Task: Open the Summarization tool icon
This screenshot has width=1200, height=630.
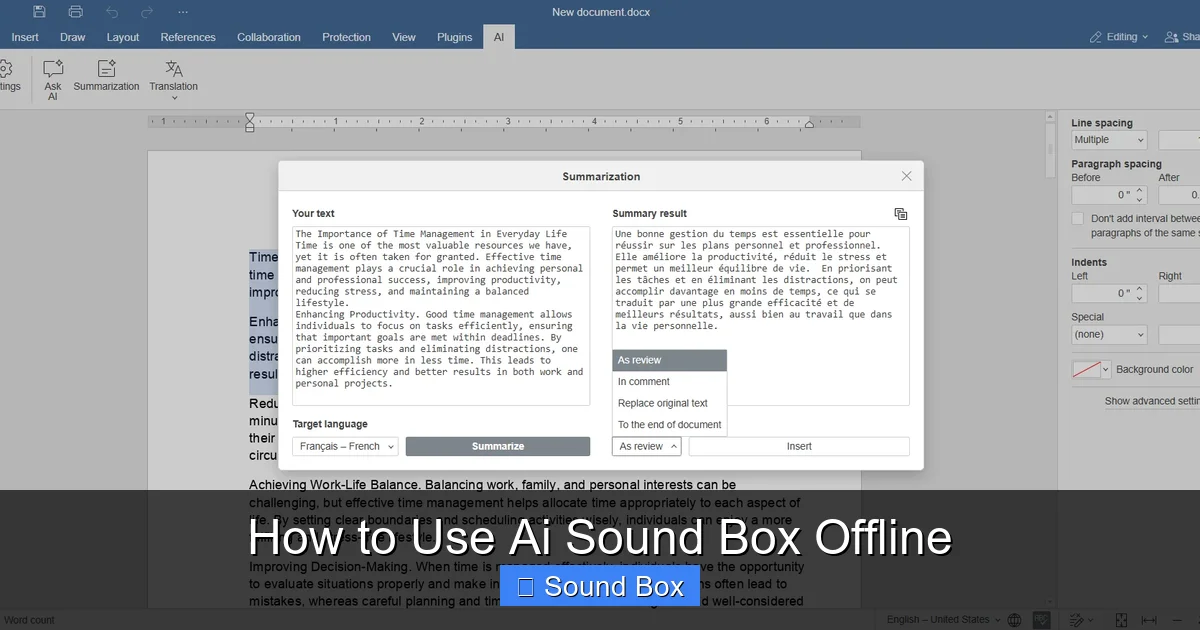Action: coord(106,70)
